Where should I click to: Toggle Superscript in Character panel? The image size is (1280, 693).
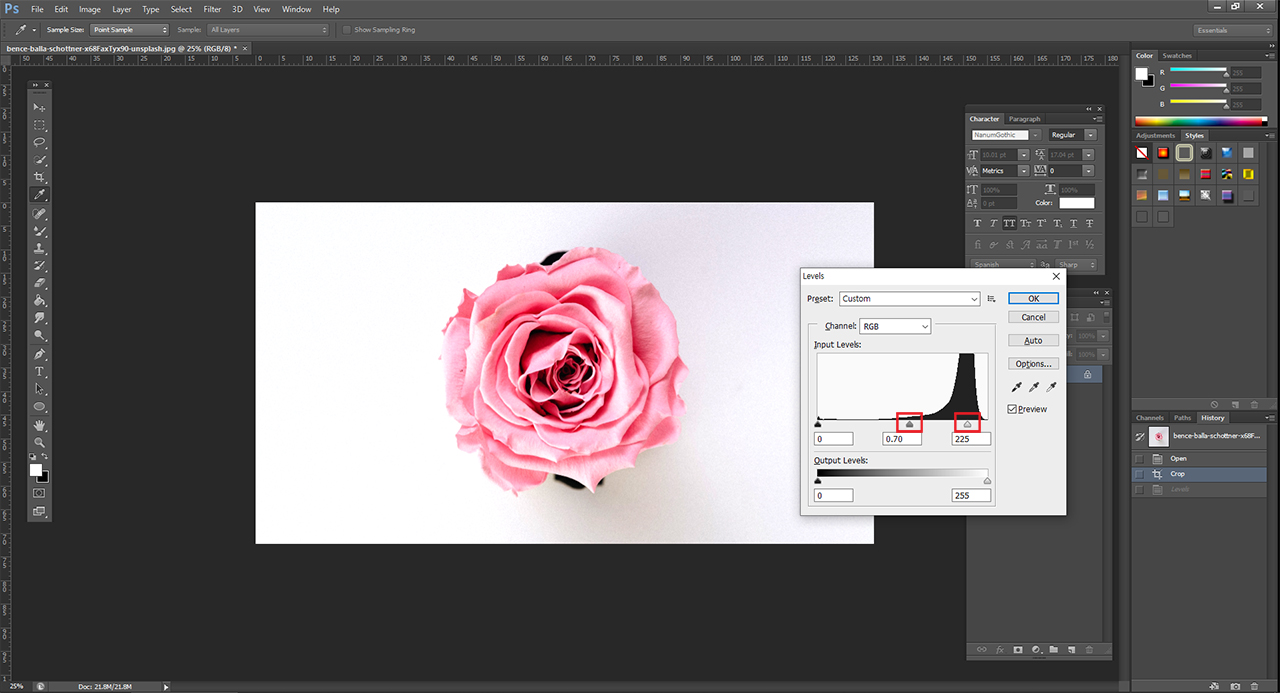(1042, 223)
